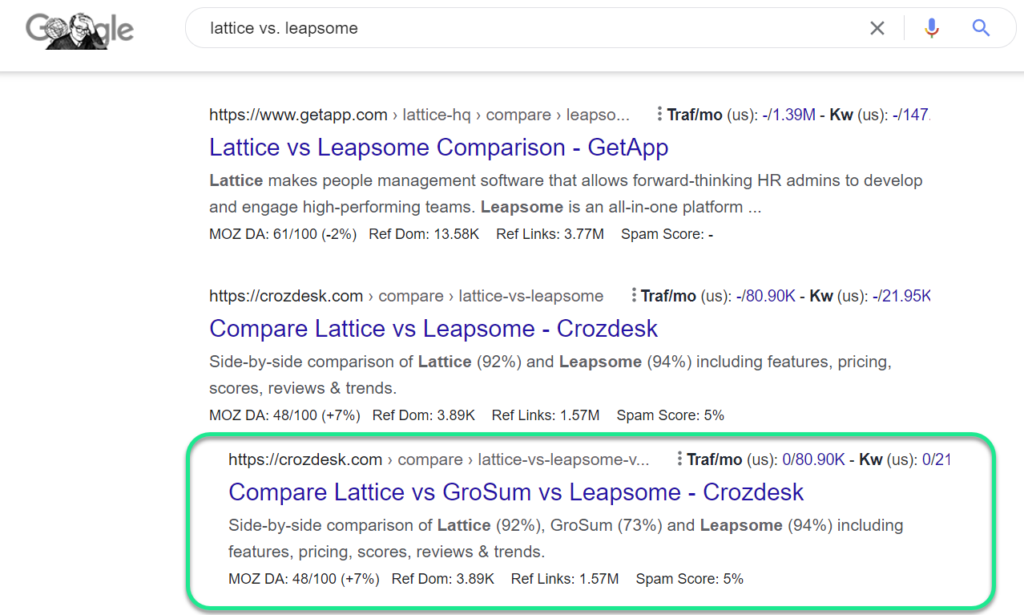Click GroSum result keyword value 0/21
The image size is (1024, 615).
[x=936, y=460]
